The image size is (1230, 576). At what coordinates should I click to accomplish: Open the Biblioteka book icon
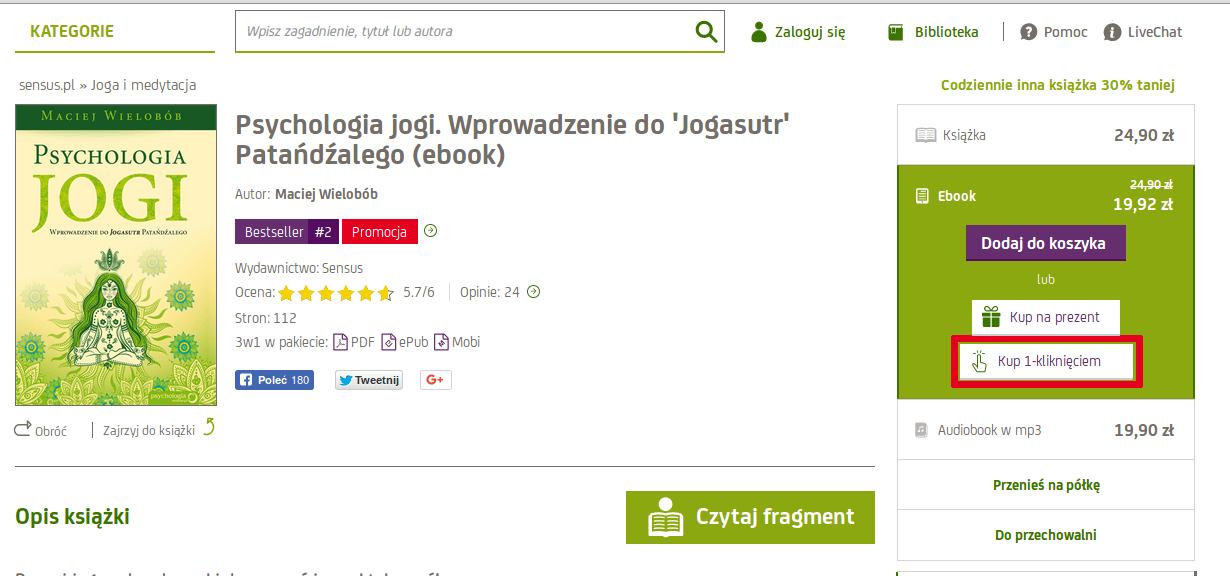pyautogui.click(x=896, y=32)
